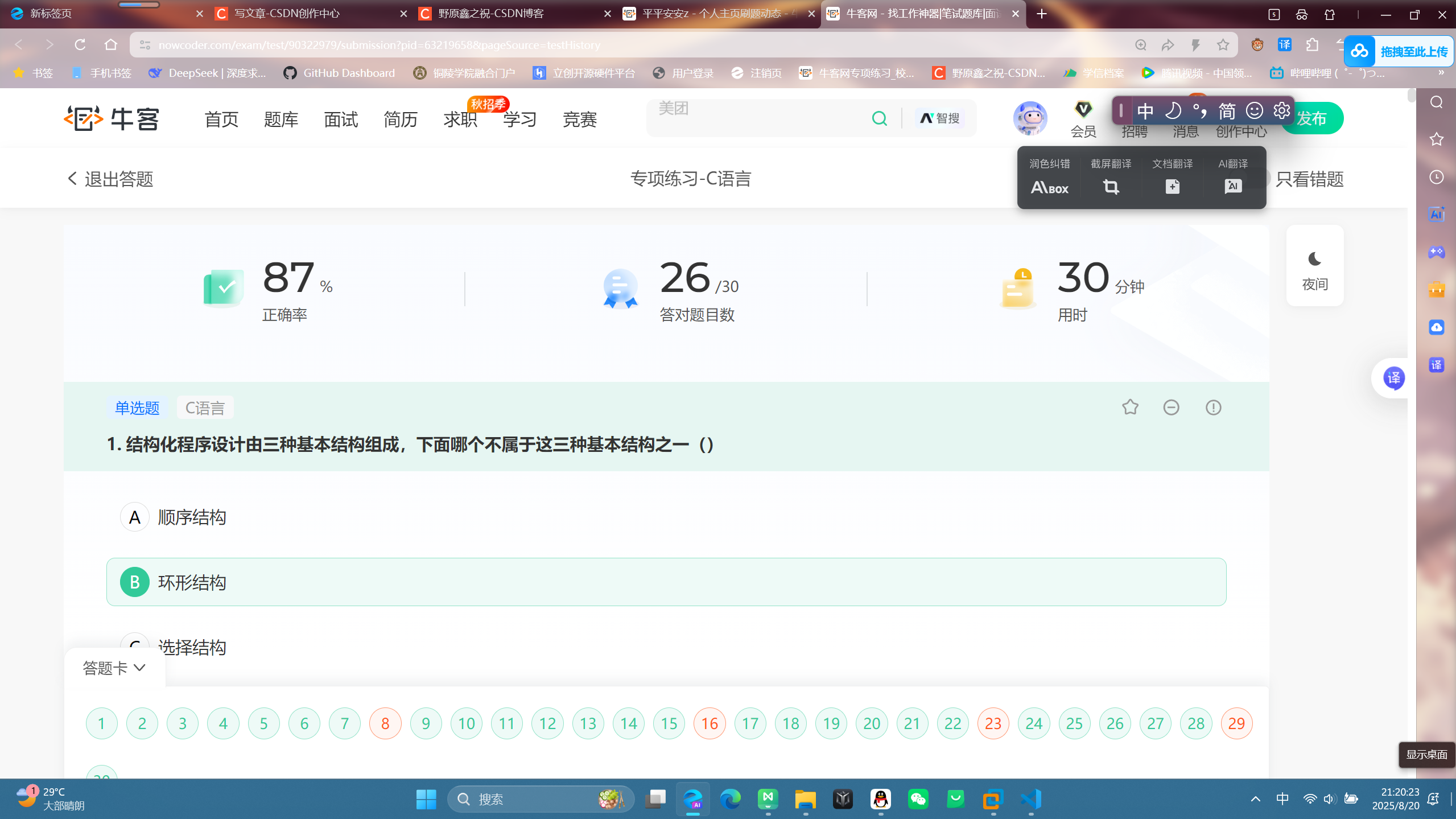This screenshot has width=1456, height=819.
Task: Select the 截屏翻译 screenshot translate tool
Action: (x=1111, y=178)
